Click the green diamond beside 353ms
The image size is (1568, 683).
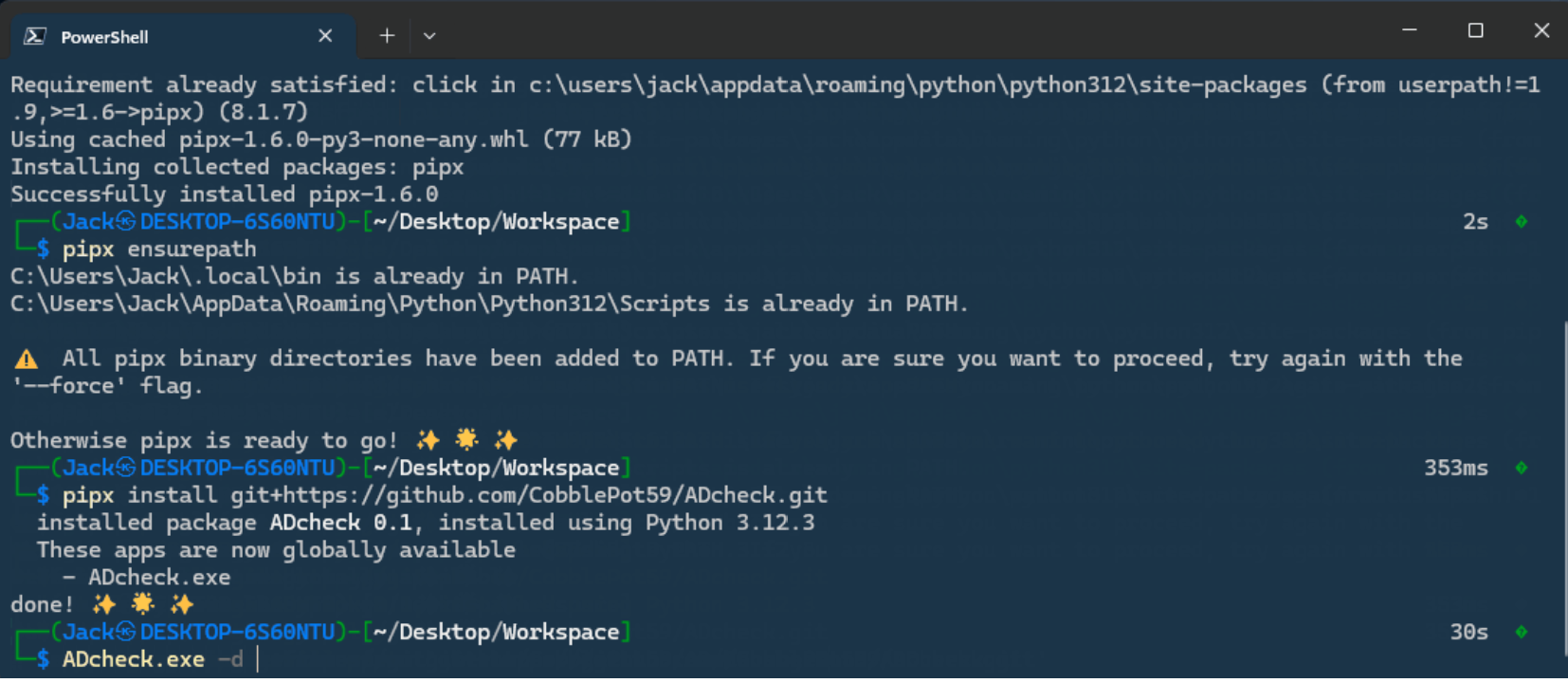(1522, 468)
